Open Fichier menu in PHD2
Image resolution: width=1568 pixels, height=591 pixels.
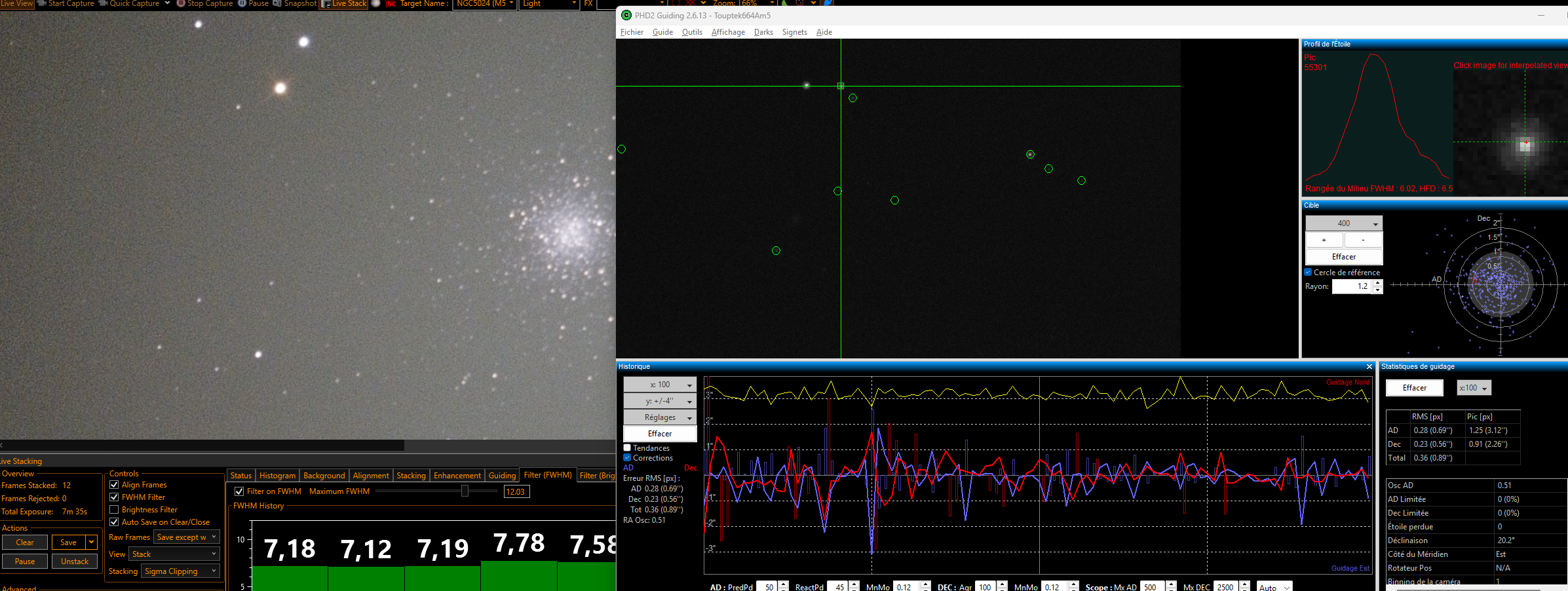coord(632,32)
